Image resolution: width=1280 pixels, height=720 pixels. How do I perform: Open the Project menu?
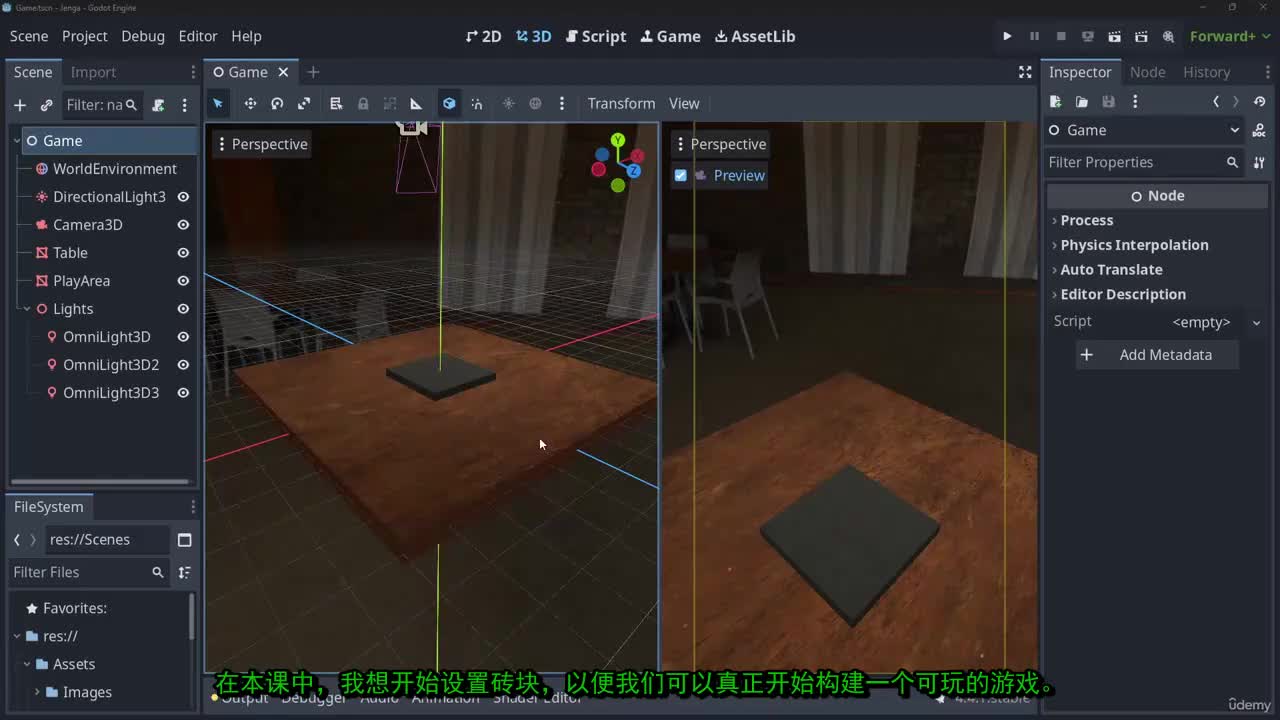[84, 36]
